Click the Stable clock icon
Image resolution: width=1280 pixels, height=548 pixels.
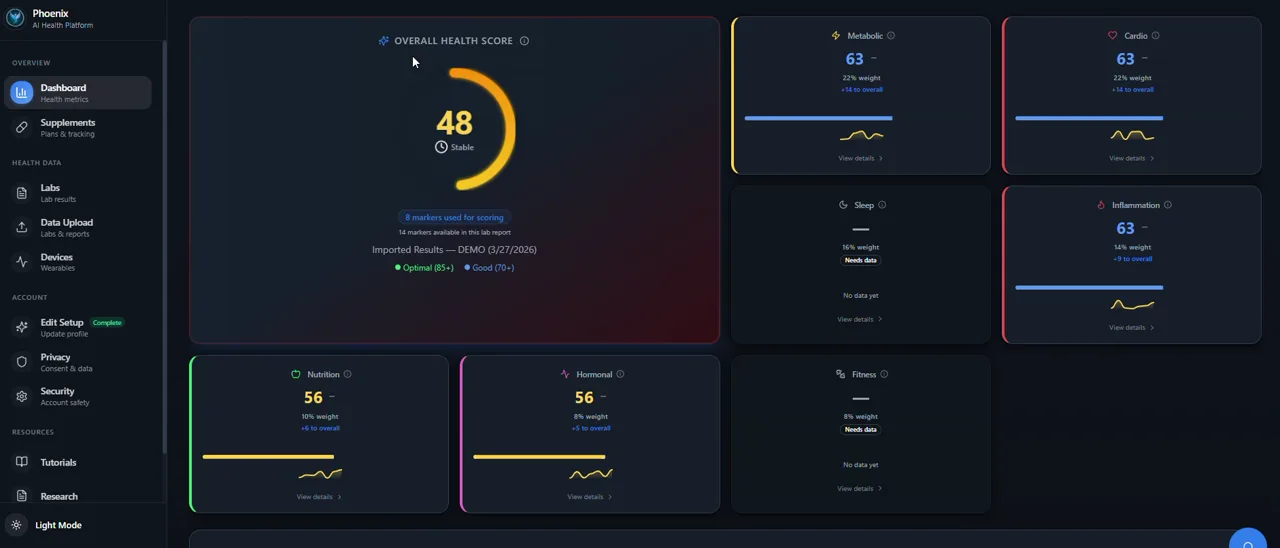(x=441, y=147)
